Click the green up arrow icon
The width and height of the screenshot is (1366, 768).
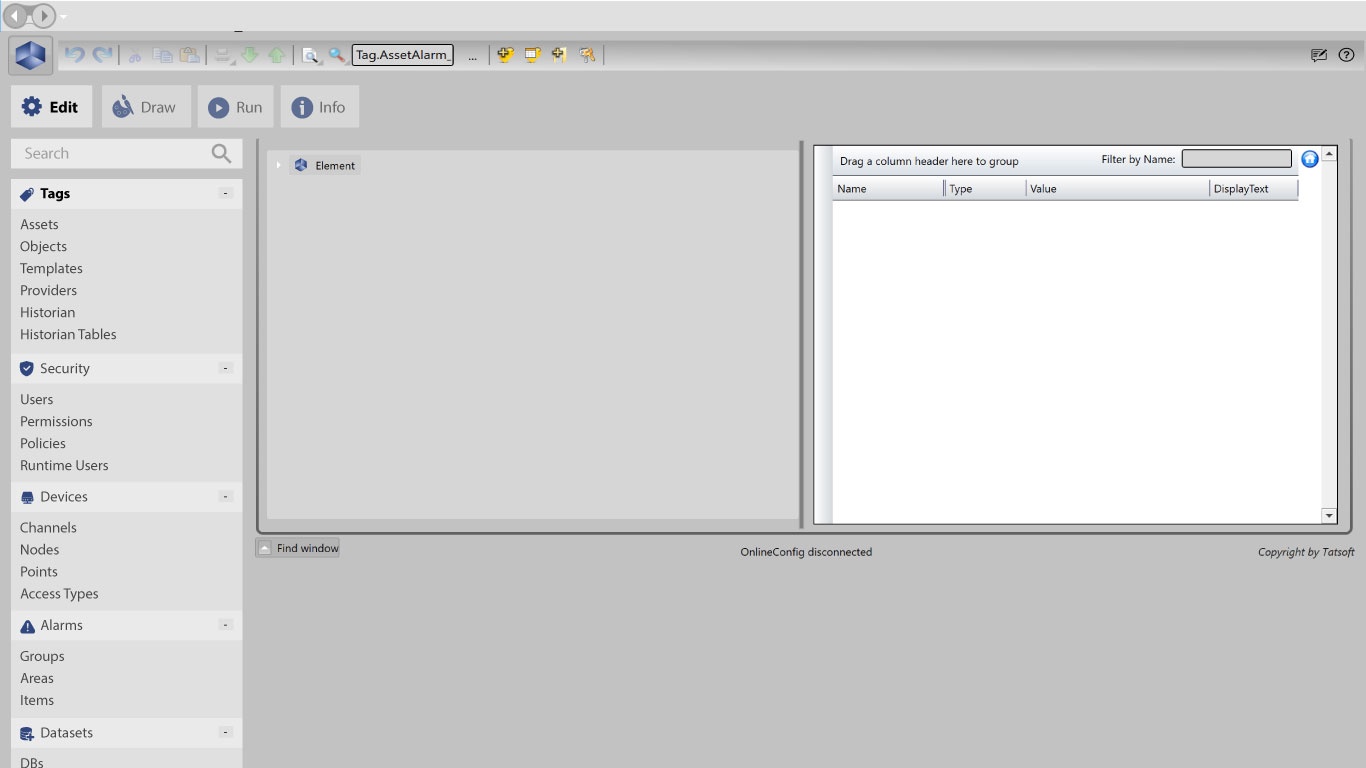pyautogui.click(x=276, y=55)
